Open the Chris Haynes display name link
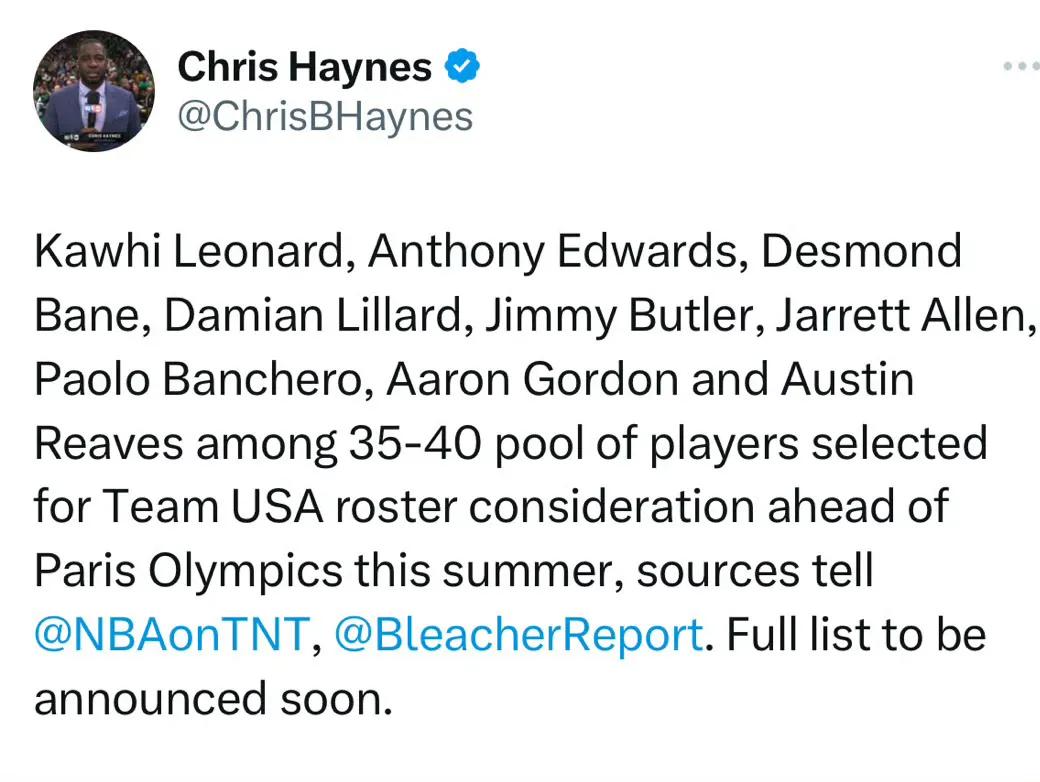This screenshot has height=782, width=1040. pos(304,66)
